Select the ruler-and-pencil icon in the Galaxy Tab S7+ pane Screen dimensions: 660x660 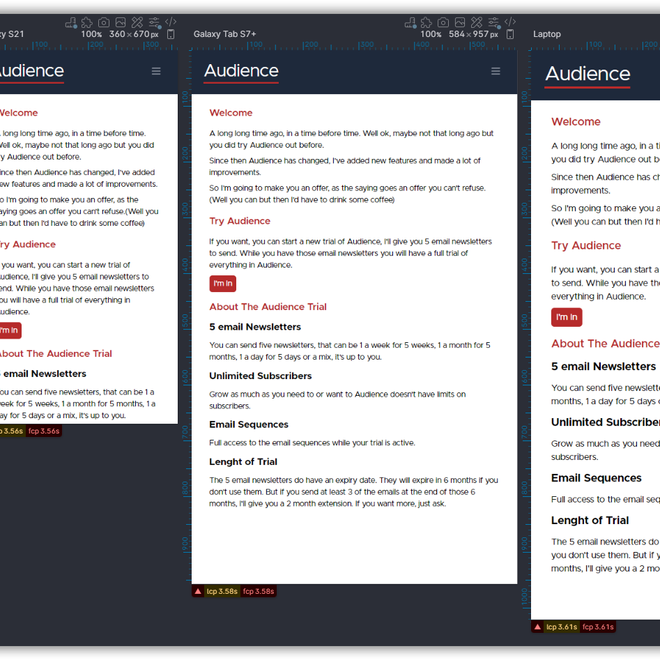point(476,22)
